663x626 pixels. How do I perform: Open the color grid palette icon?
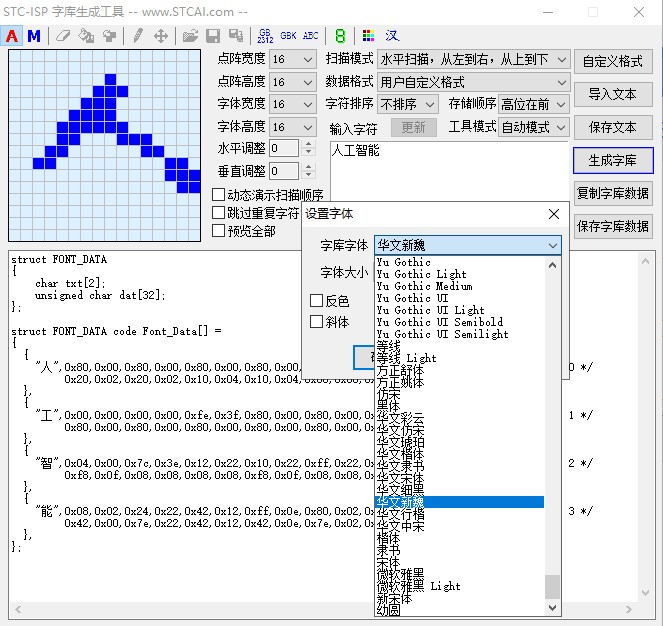pos(368,36)
